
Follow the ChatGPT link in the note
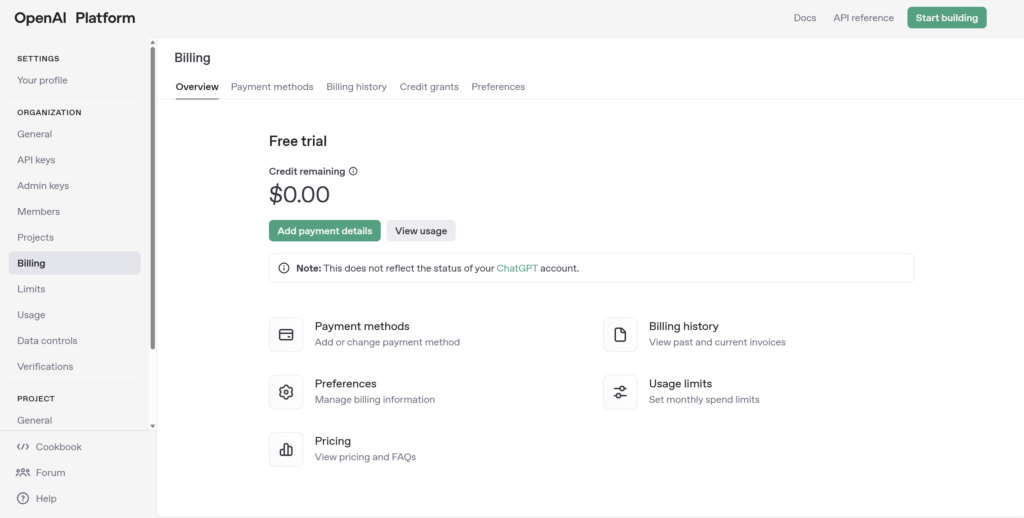(516, 268)
